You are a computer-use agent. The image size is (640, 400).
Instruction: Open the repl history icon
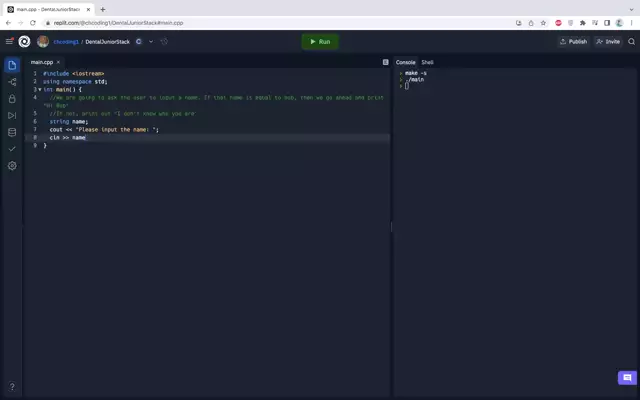pyautogui.click(x=164, y=41)
